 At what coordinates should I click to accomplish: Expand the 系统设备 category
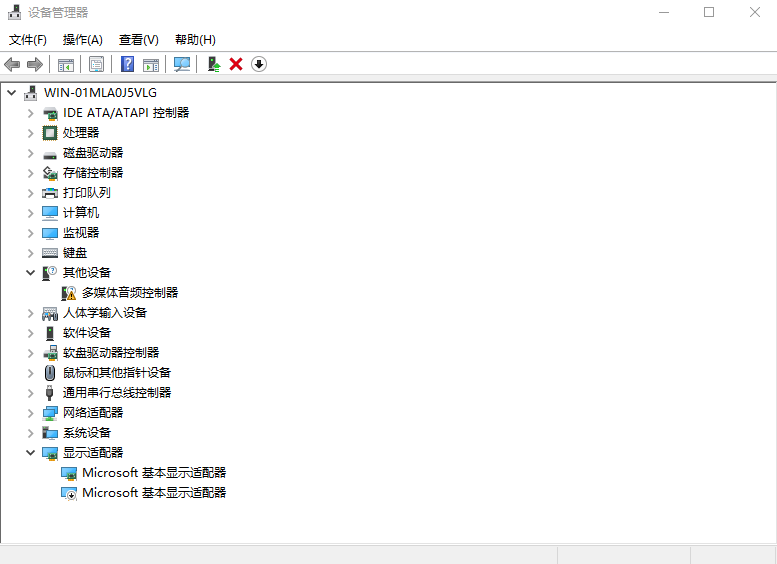[31, 433]
